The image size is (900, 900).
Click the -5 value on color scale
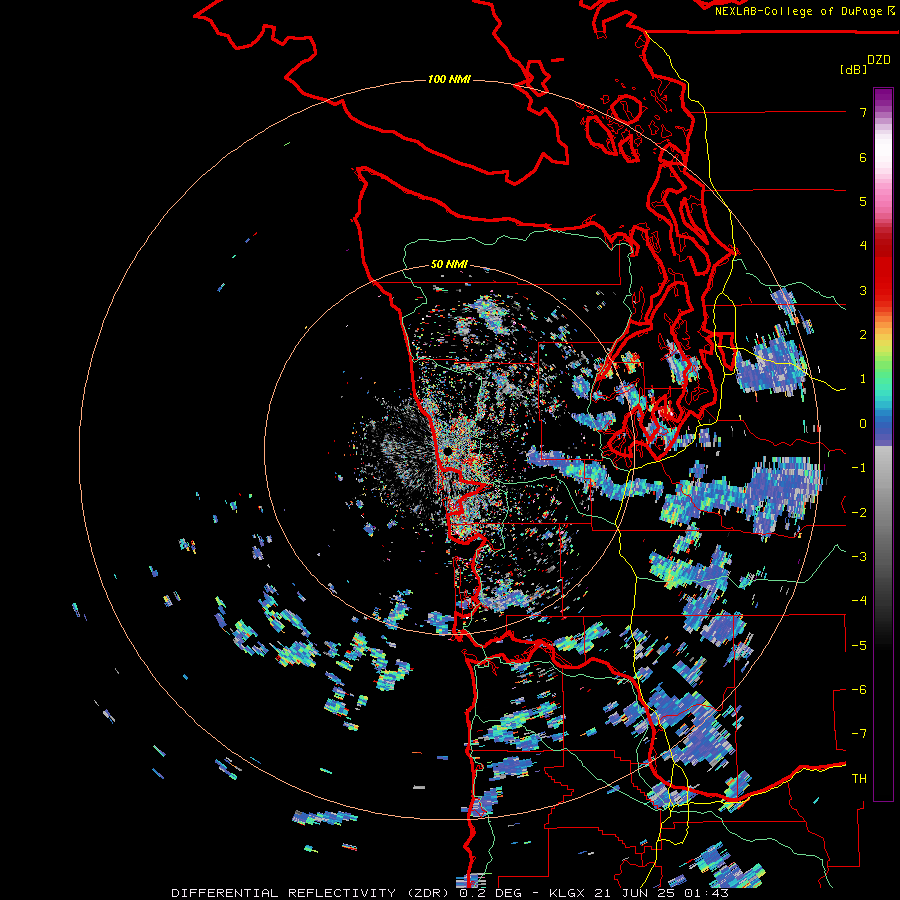859,645
